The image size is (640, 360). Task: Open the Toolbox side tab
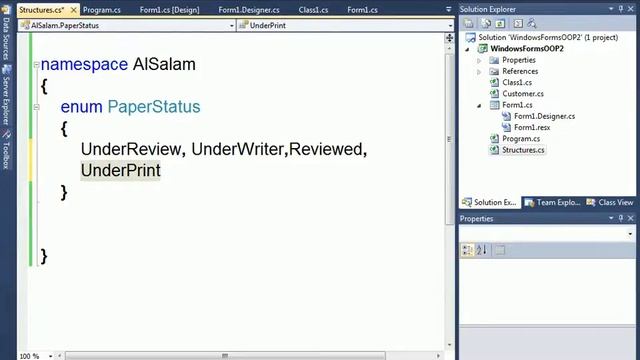tap(6, 150)
